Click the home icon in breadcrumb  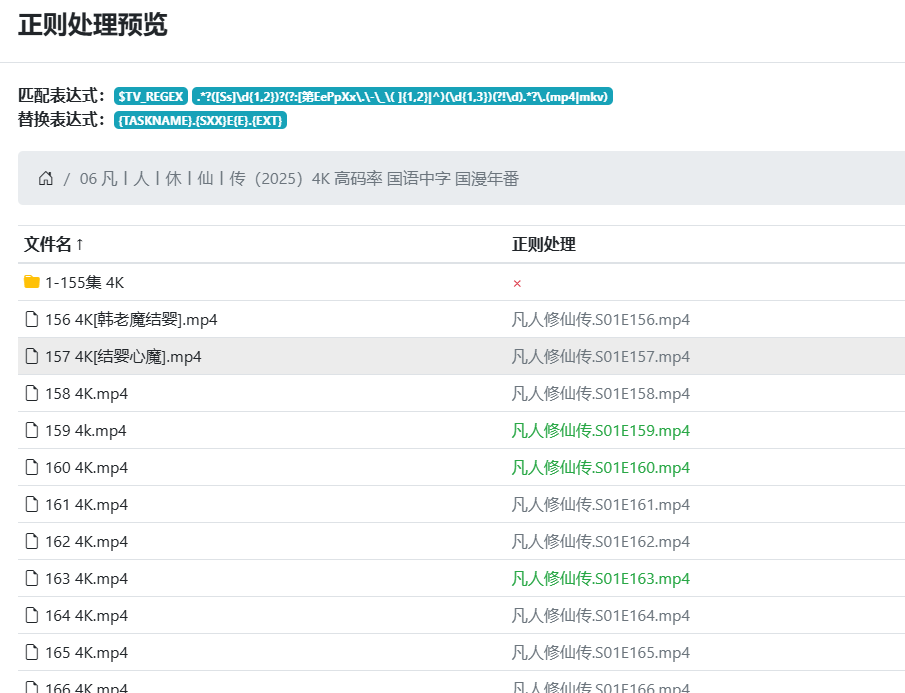[46, 179]
